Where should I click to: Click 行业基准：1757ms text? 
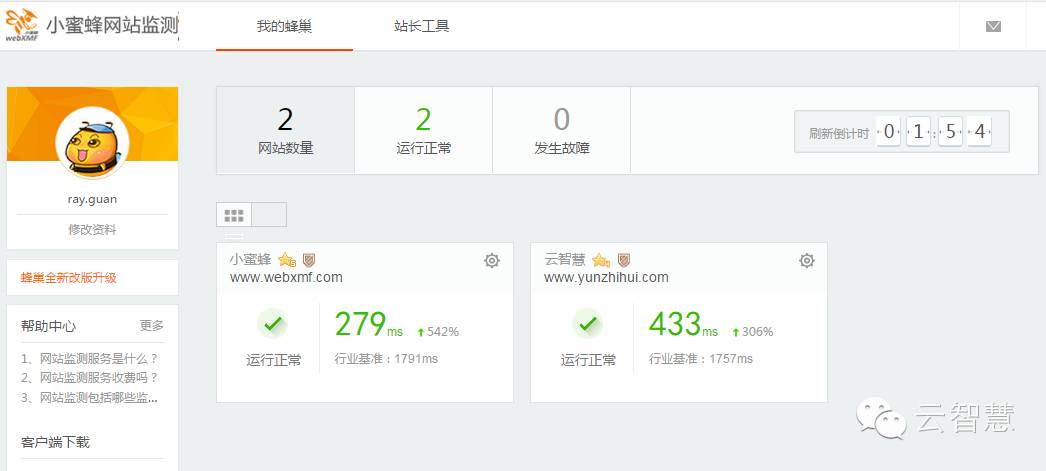pos(700,359)
